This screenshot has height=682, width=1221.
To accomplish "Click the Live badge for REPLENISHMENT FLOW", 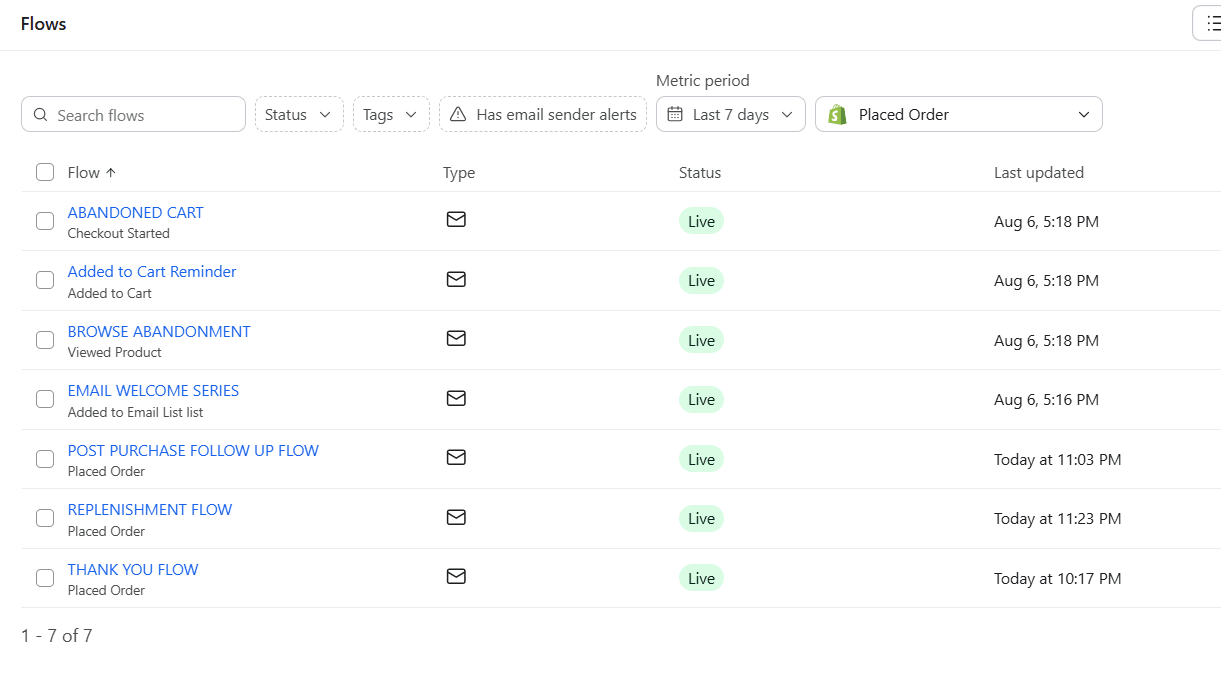I will pos(701,519).
